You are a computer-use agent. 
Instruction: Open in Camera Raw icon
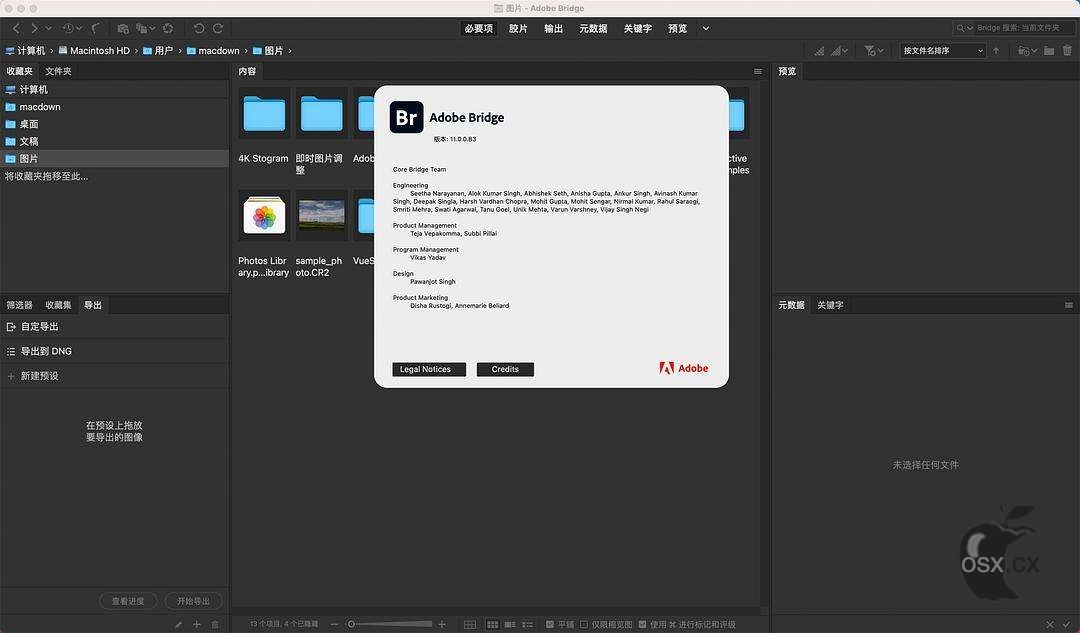168,28
